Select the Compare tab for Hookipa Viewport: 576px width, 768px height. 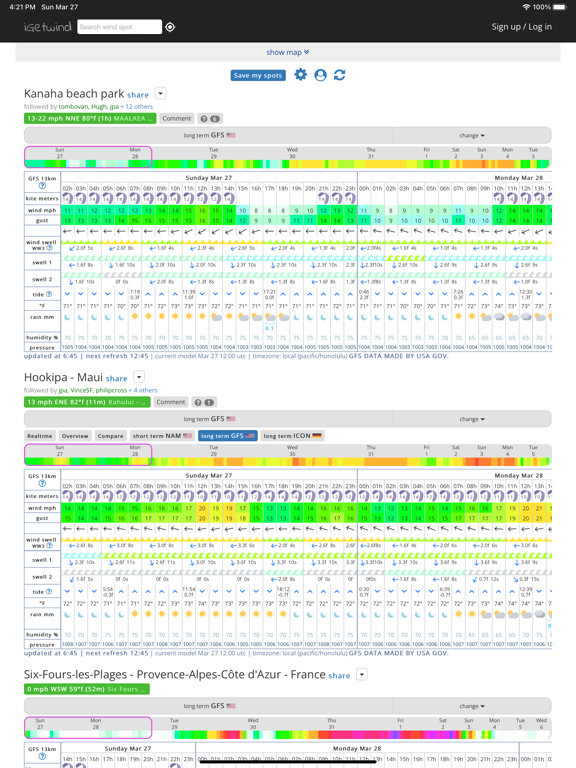(110, 436)
